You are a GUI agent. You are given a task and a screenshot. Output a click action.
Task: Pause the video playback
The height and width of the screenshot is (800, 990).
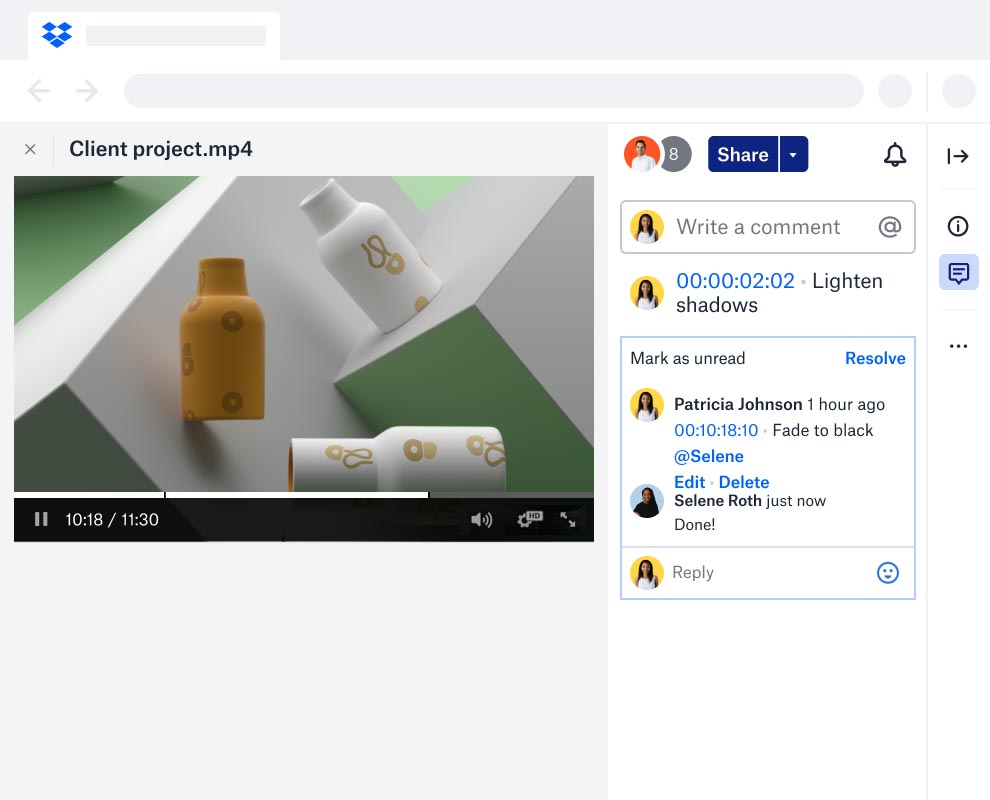(x=41, y=519)
